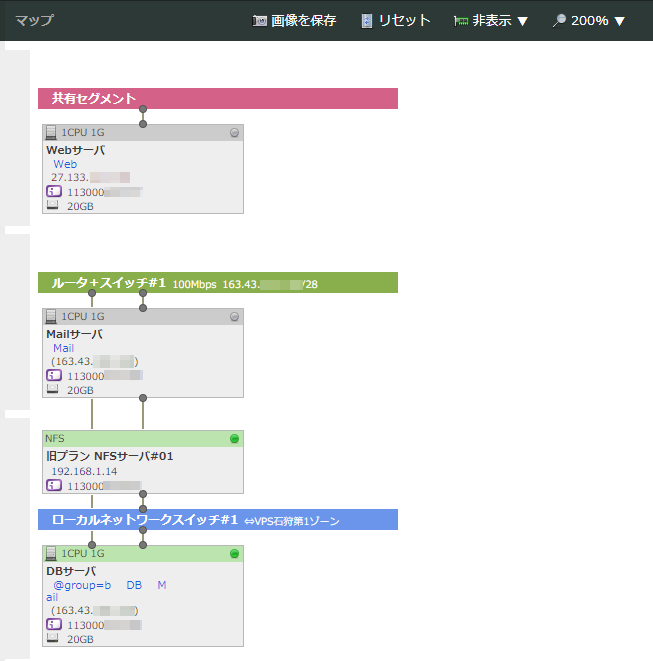Open the 非表示 visibility dropdown
The height and width of the screenshot is (661, 653).
pyautogui.click(x=490, y=21)
